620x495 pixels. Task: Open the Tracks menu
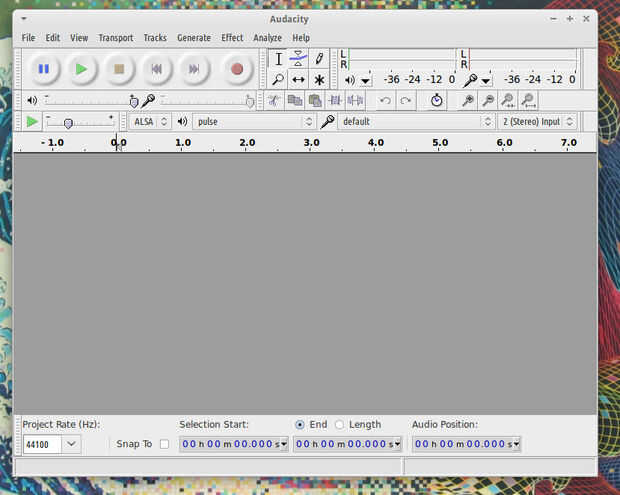155,38
